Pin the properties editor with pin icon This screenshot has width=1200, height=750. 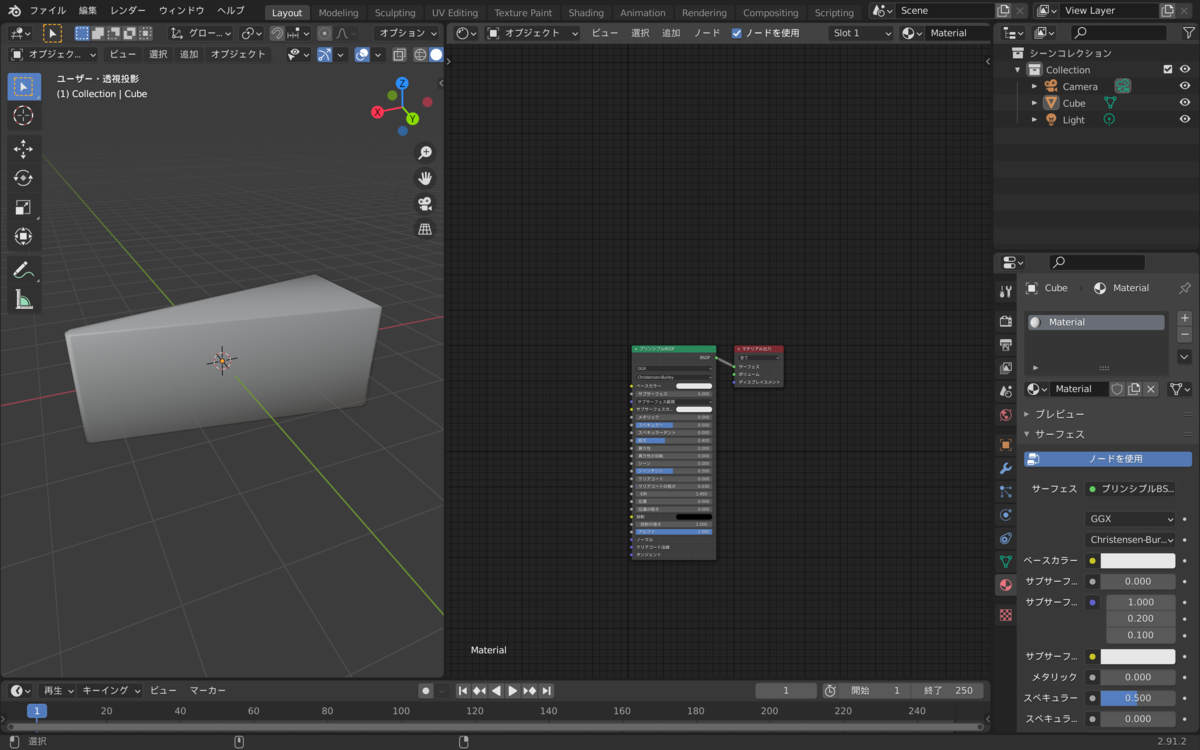tap(1185, 288)
